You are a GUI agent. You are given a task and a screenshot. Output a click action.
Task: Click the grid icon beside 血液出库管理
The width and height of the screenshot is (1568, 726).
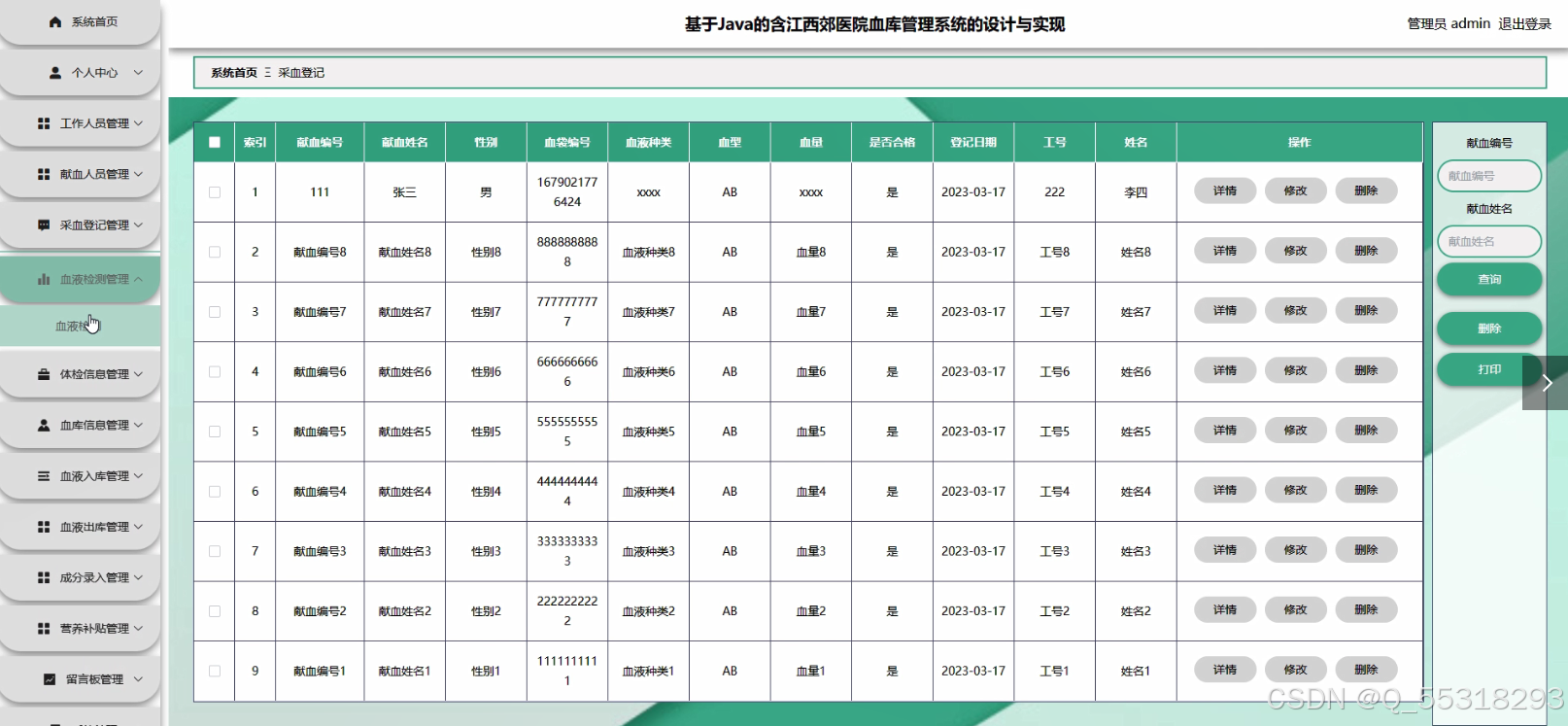tap(44, 527)
